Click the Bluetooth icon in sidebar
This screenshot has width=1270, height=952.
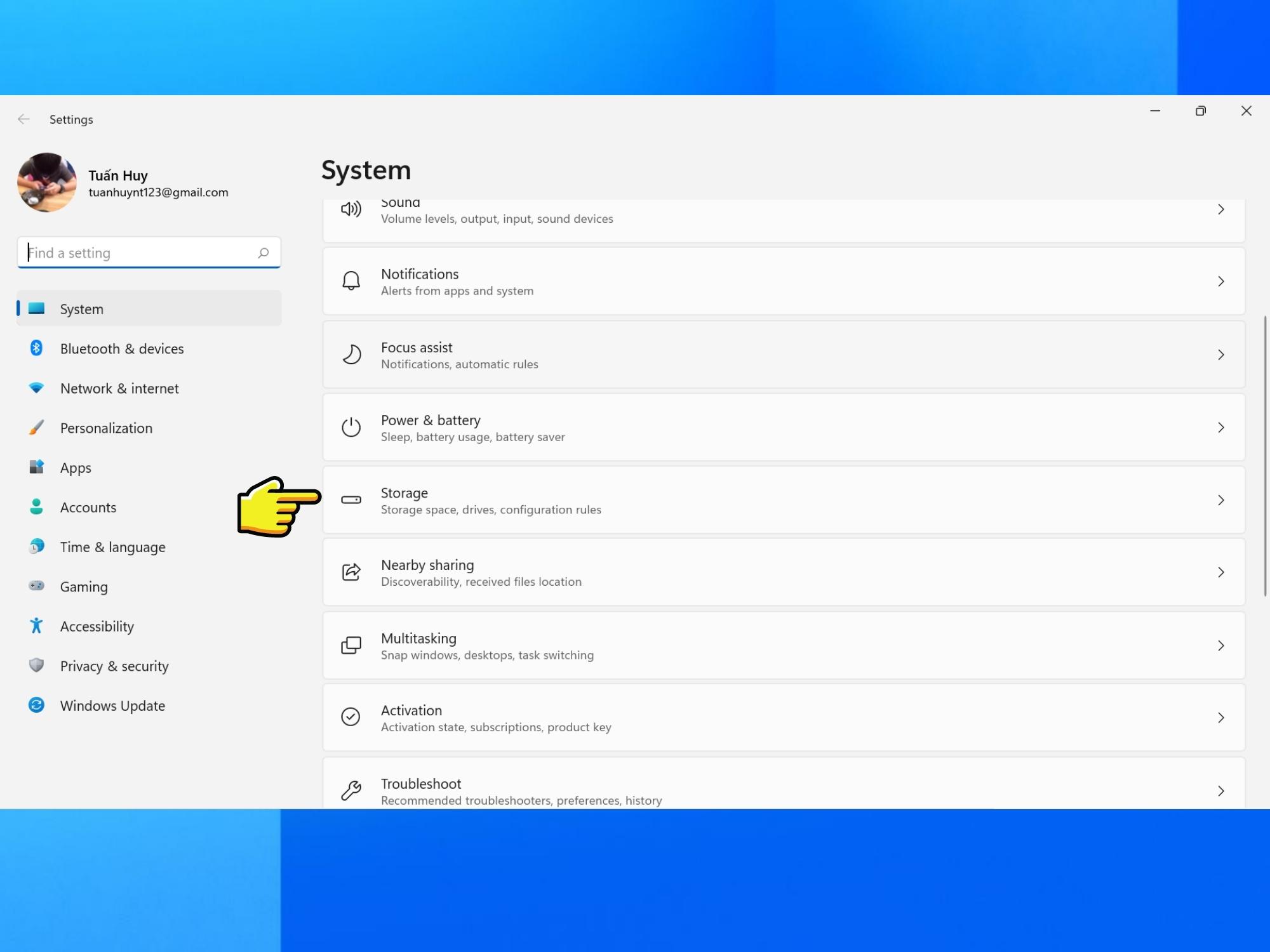point(36,348)
